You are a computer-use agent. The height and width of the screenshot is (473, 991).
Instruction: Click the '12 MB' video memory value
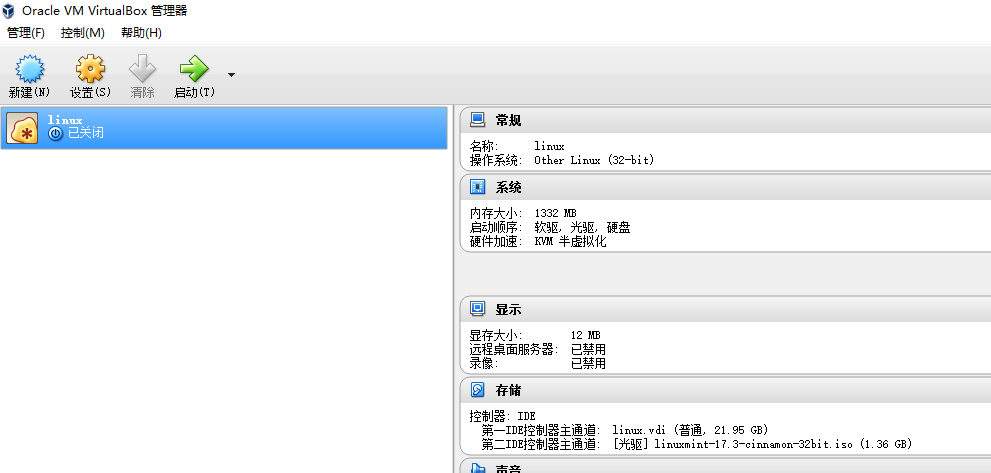point(585,335)
